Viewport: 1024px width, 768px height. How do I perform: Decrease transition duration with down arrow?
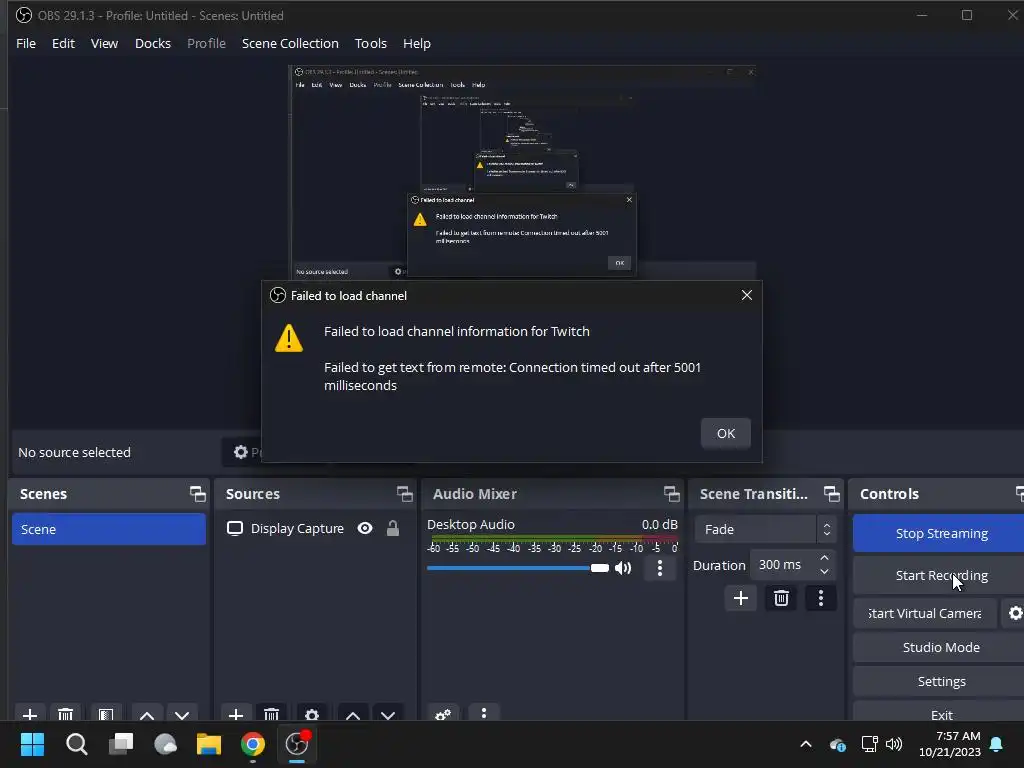[824, 571]
